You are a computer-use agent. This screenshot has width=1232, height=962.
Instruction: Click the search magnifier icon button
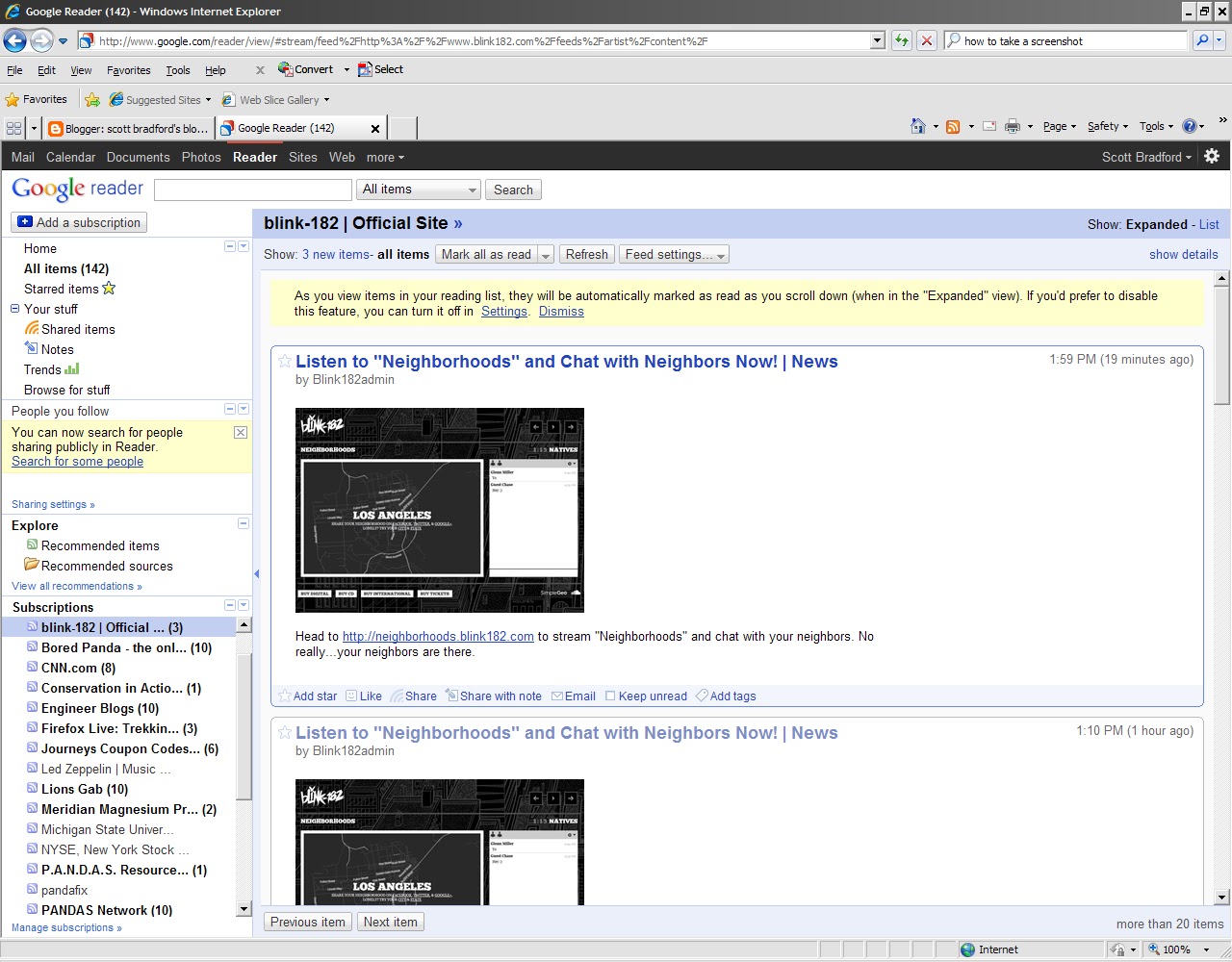point(1202,40)
